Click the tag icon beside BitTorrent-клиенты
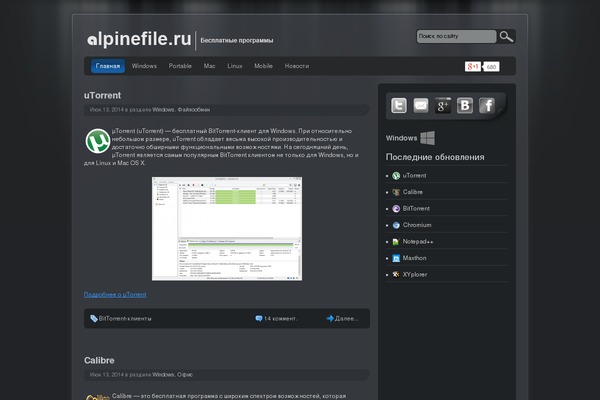The image size is (600, 400). 94,318
